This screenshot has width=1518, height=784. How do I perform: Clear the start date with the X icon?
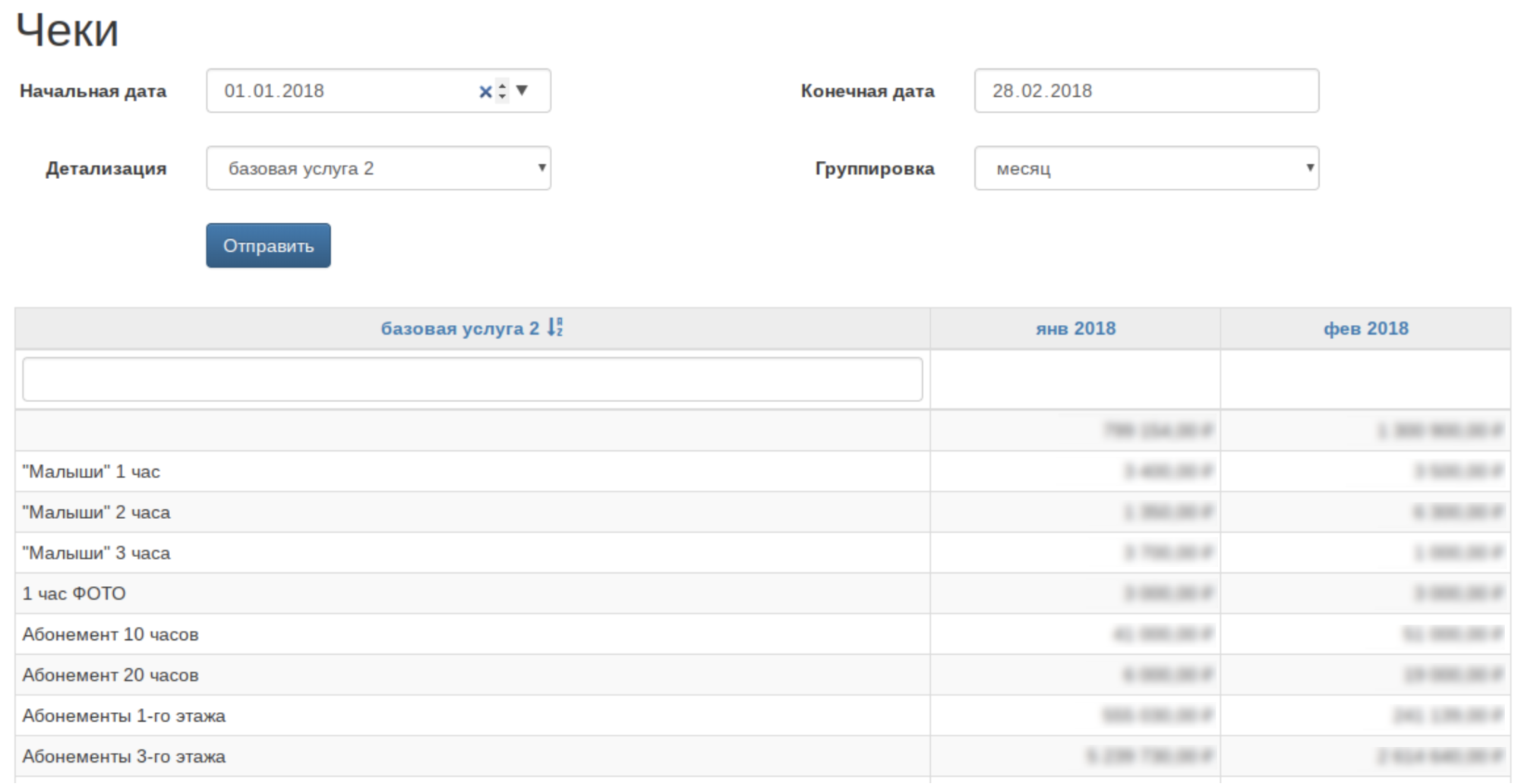tap(485, 92)
